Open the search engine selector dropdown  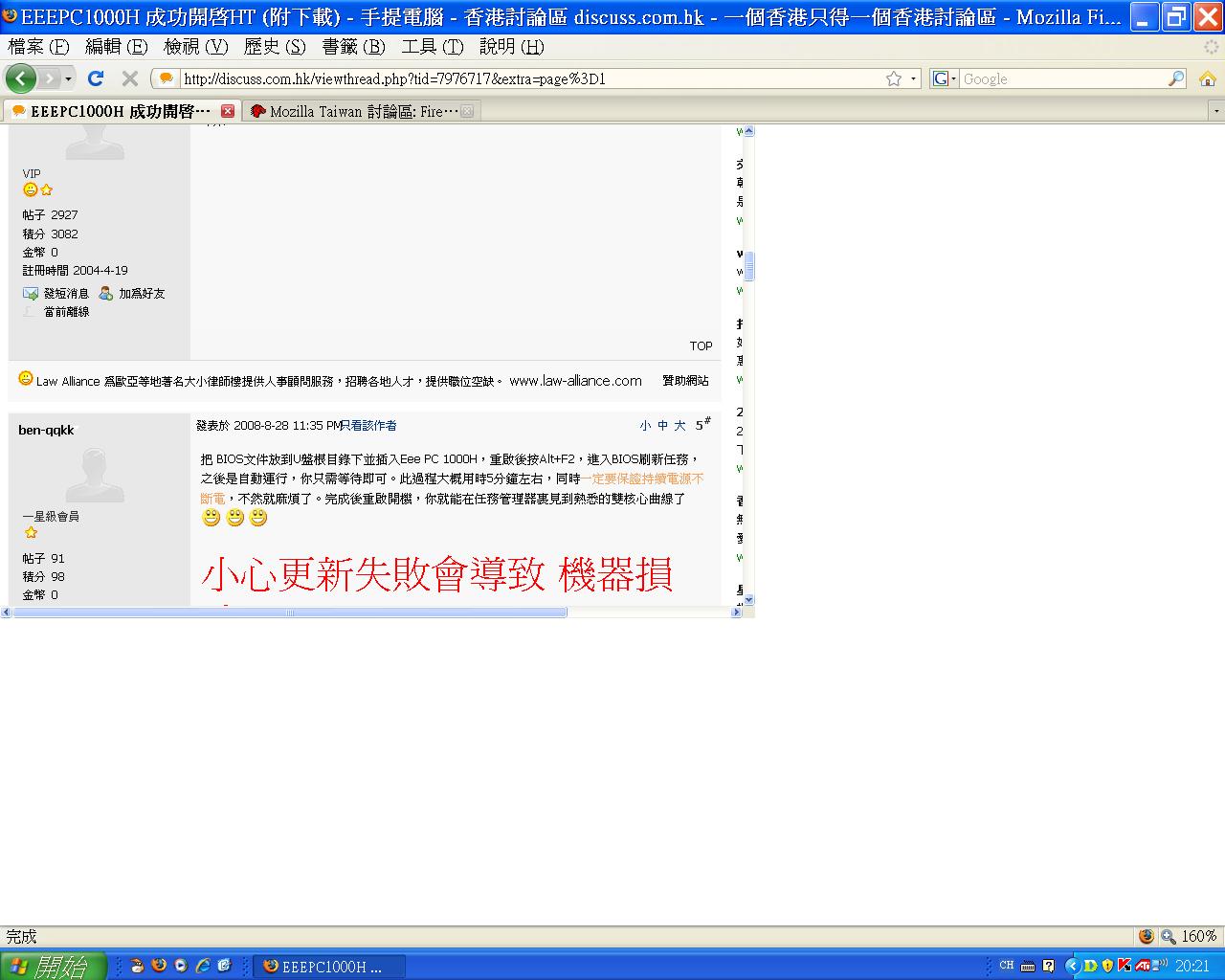[x=945, y=78]
